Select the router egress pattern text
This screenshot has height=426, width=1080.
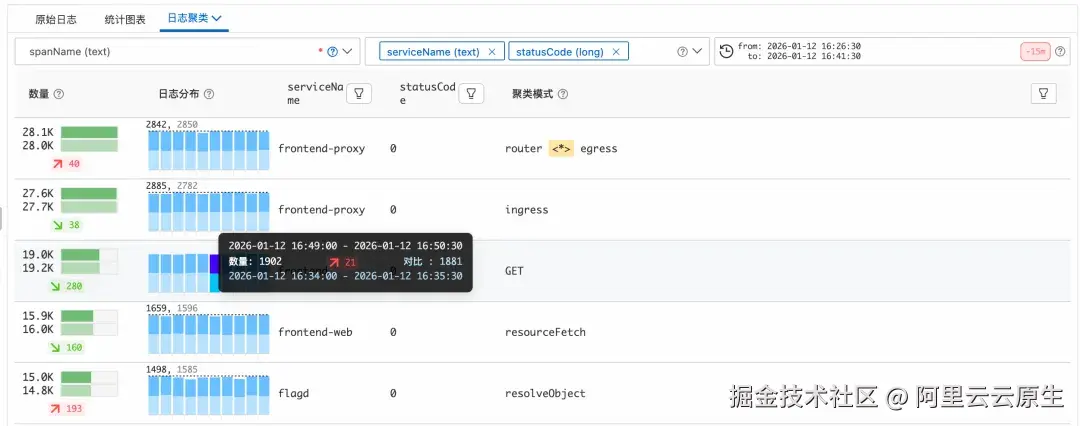coord(561,148)
